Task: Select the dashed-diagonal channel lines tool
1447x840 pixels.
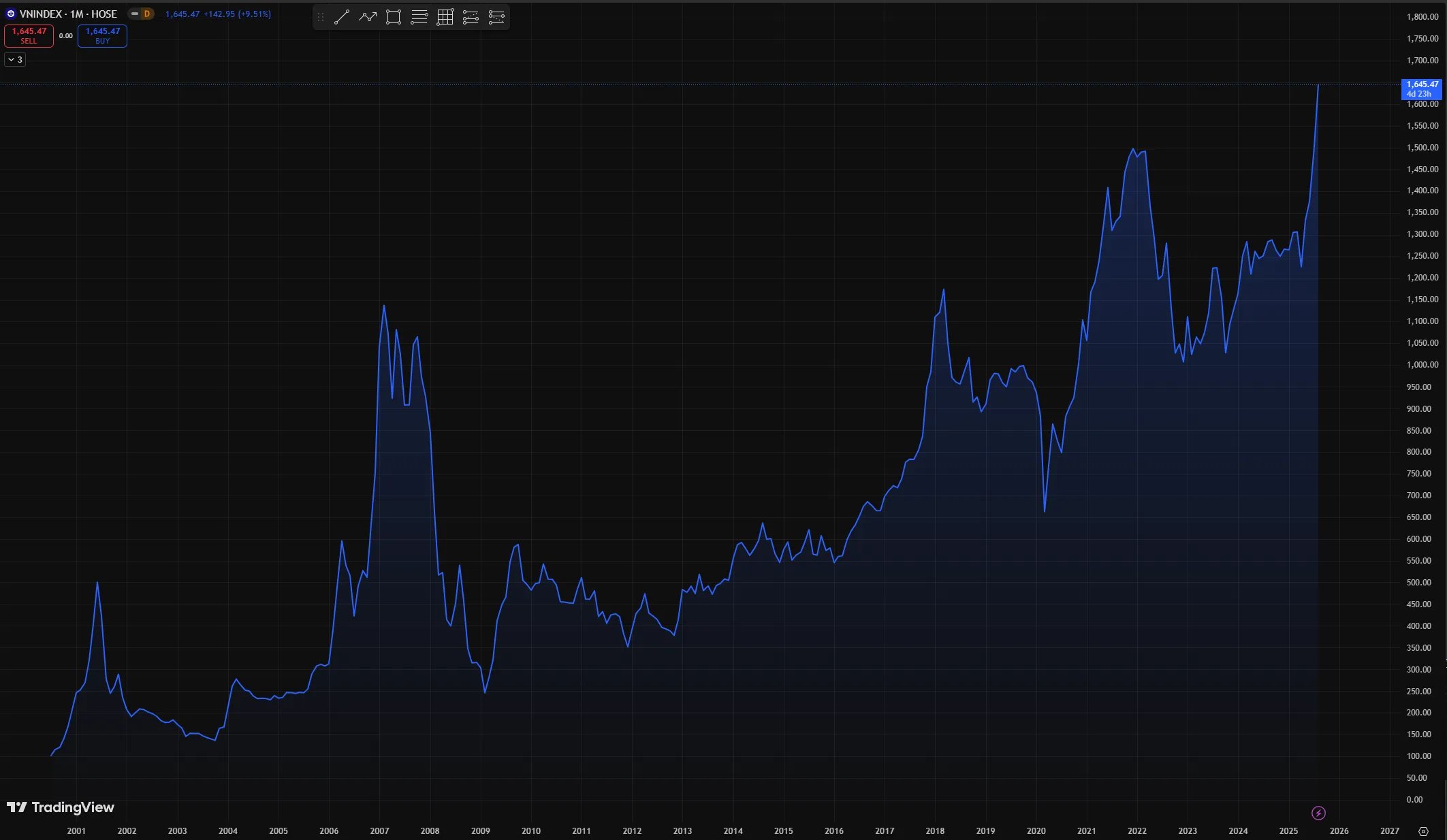Action: (x=471, y=17)
